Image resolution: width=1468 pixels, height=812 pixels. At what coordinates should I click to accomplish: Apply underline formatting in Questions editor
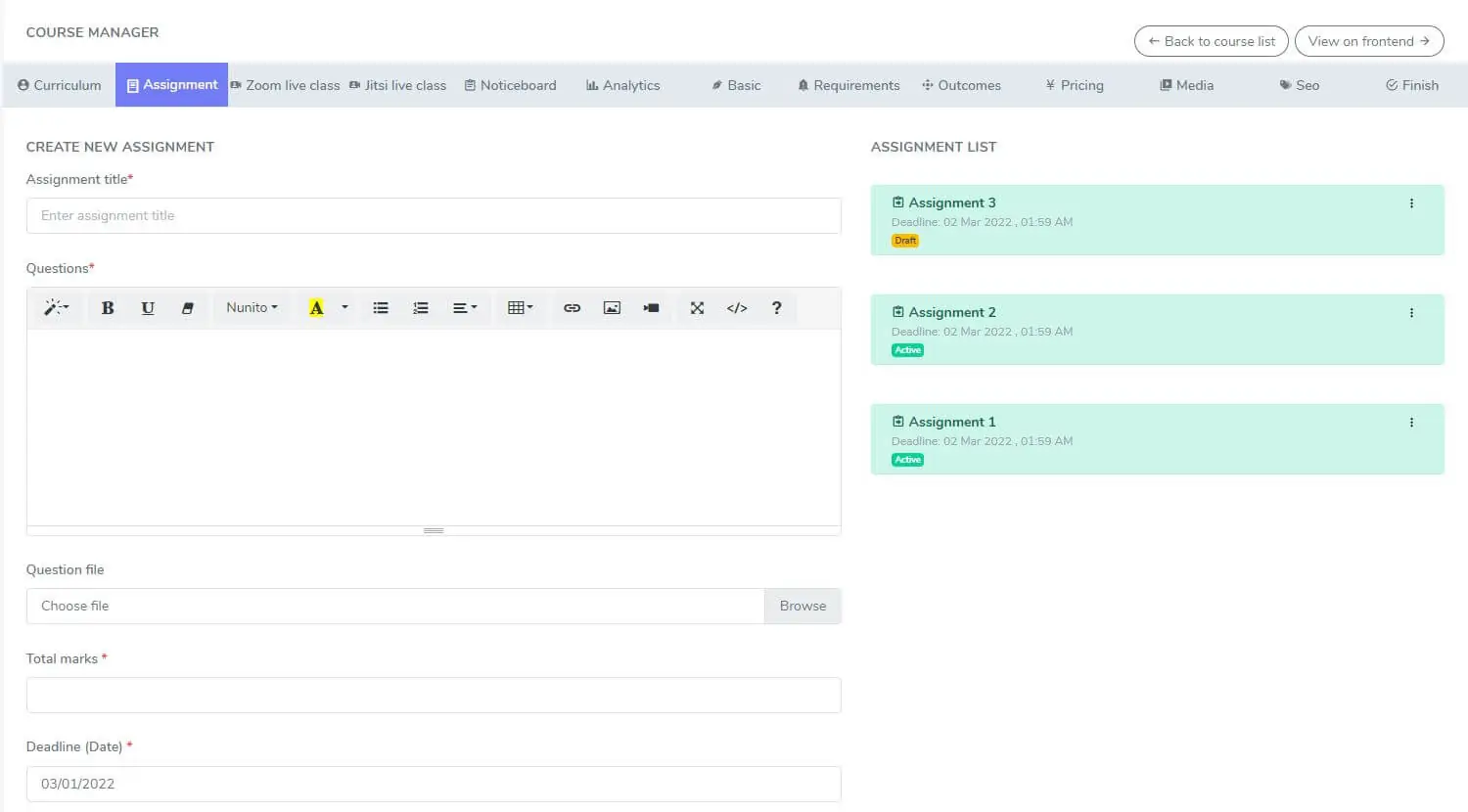(148, 308)
